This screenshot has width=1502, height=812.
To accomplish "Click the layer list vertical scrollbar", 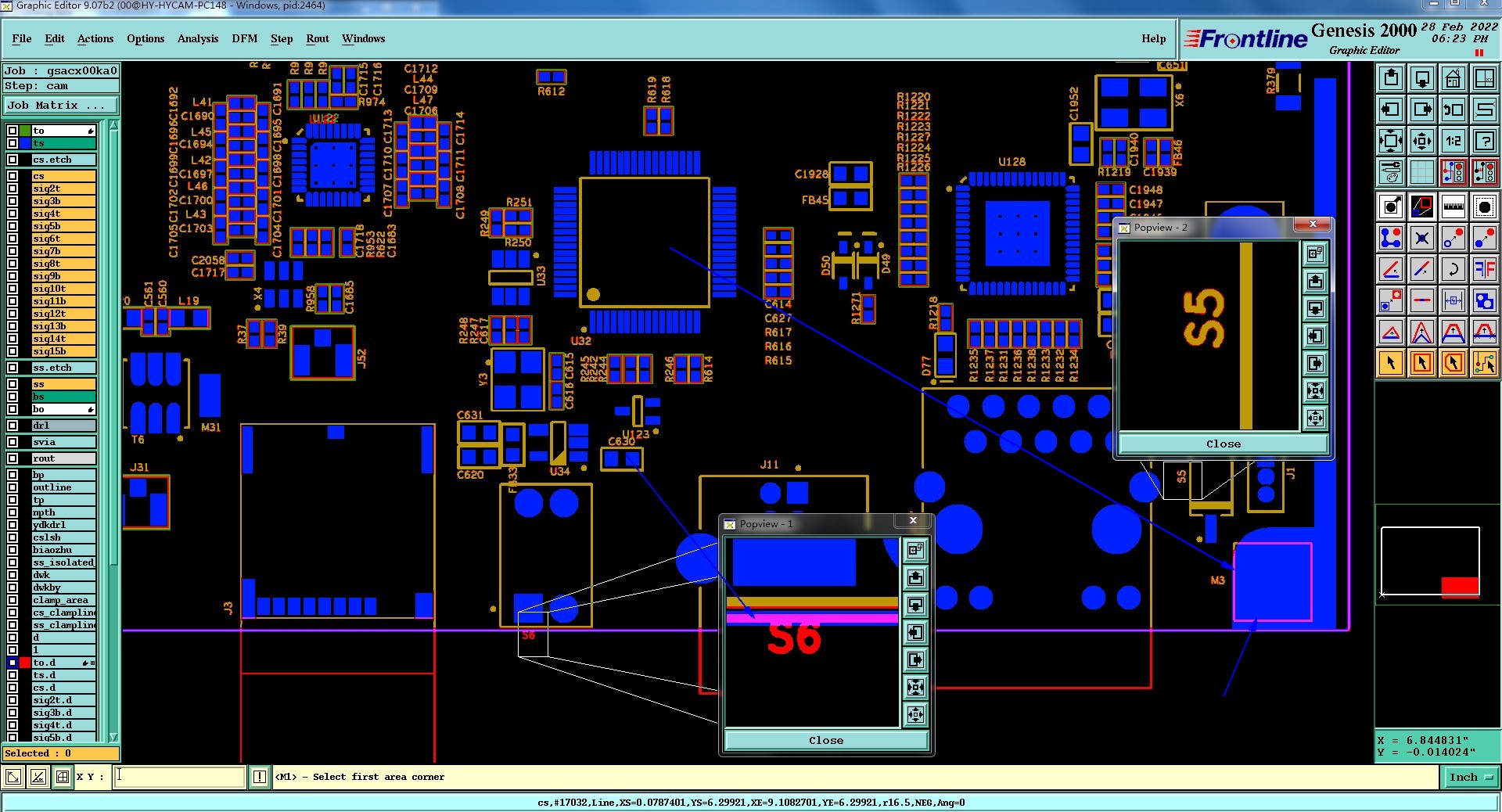I will point(113,431).
